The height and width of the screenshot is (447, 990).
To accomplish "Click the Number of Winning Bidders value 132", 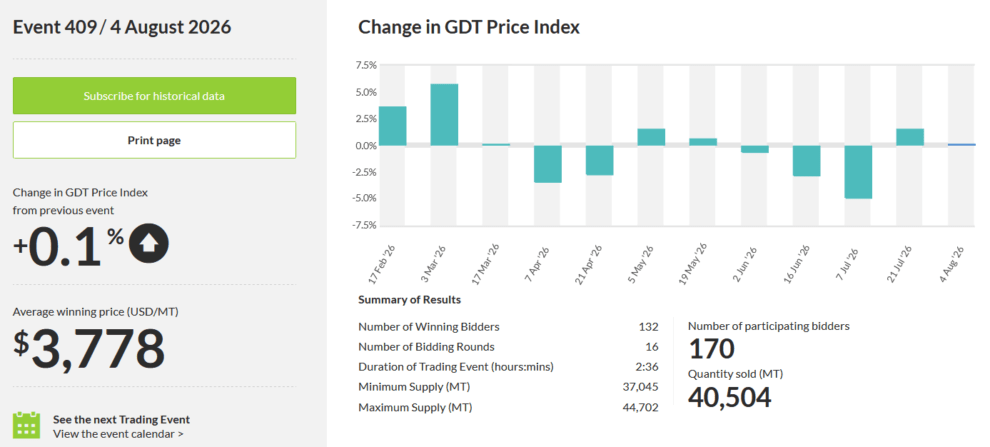I will coord(648,327).
